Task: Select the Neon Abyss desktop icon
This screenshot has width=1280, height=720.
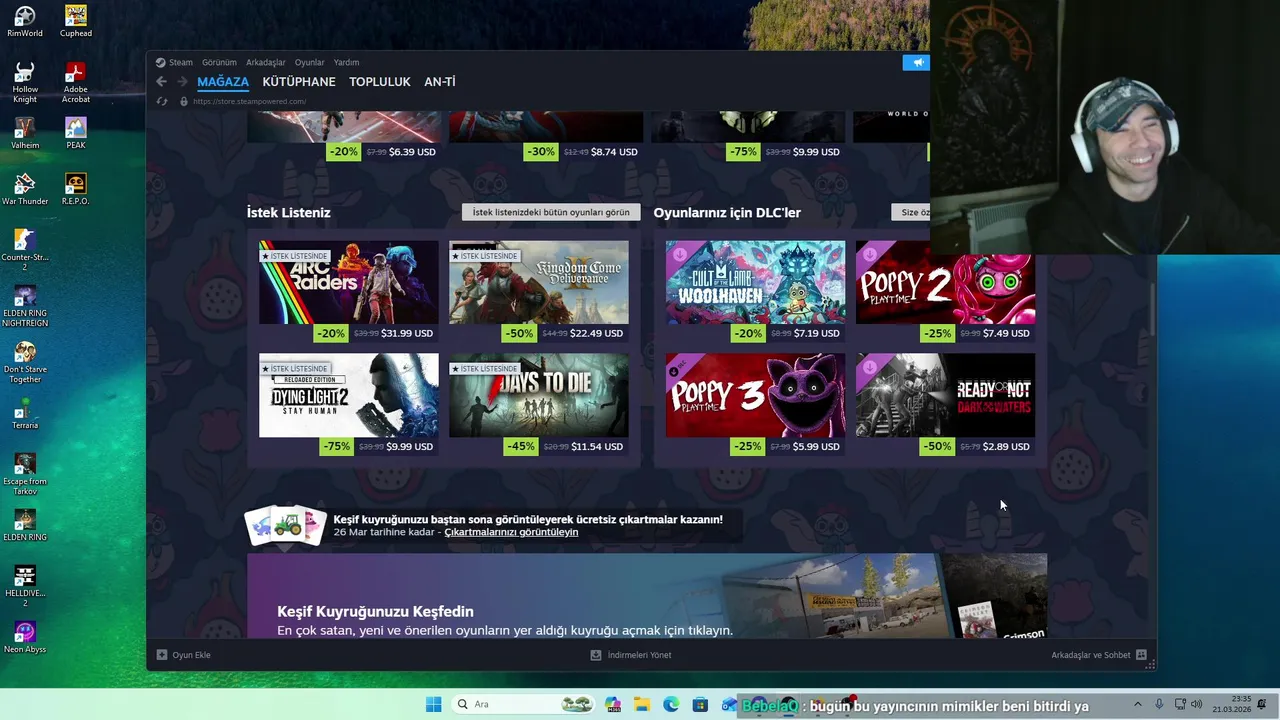Action: tap(25, 637)
